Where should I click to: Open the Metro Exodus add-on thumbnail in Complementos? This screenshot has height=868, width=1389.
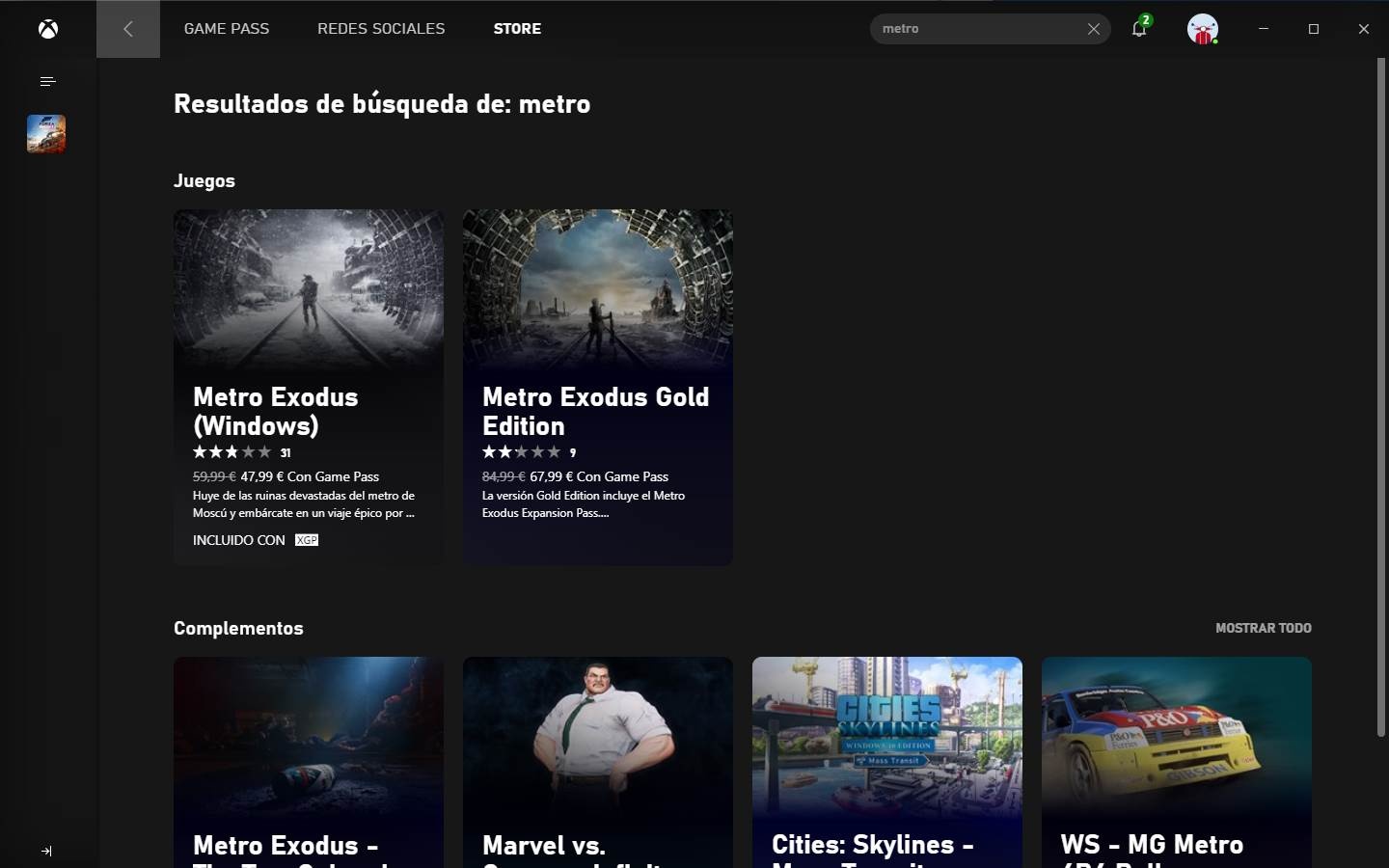pos(309,738)
